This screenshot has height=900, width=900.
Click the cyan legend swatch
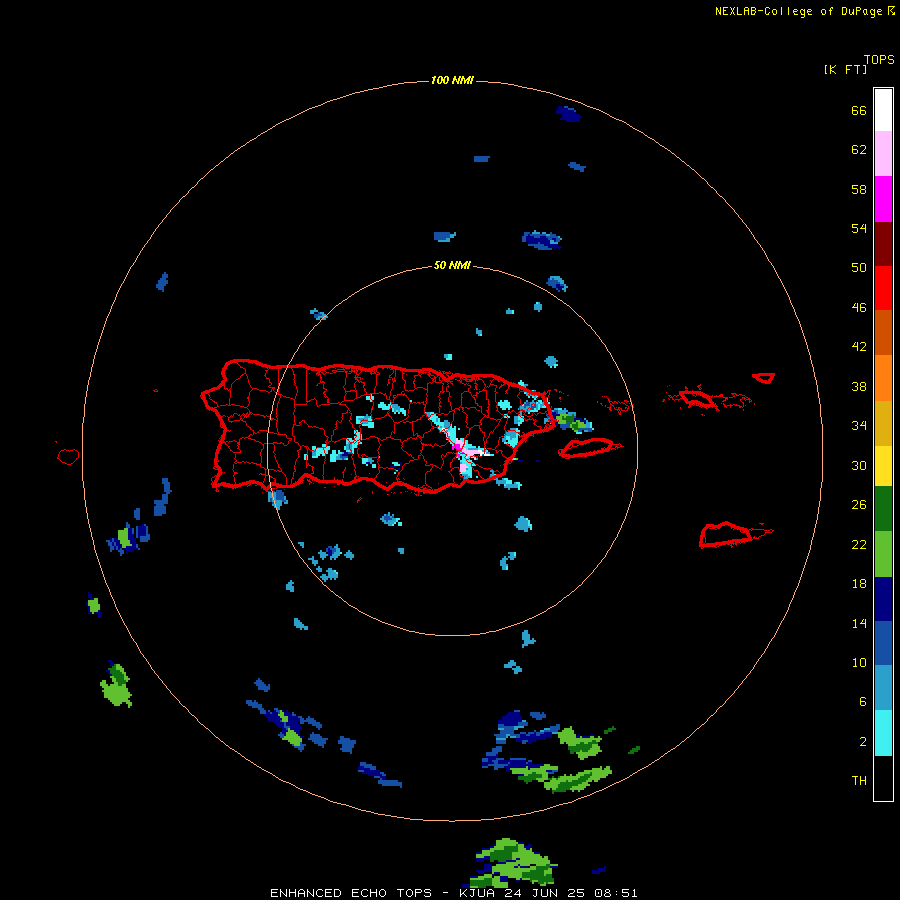click(883, 733)
